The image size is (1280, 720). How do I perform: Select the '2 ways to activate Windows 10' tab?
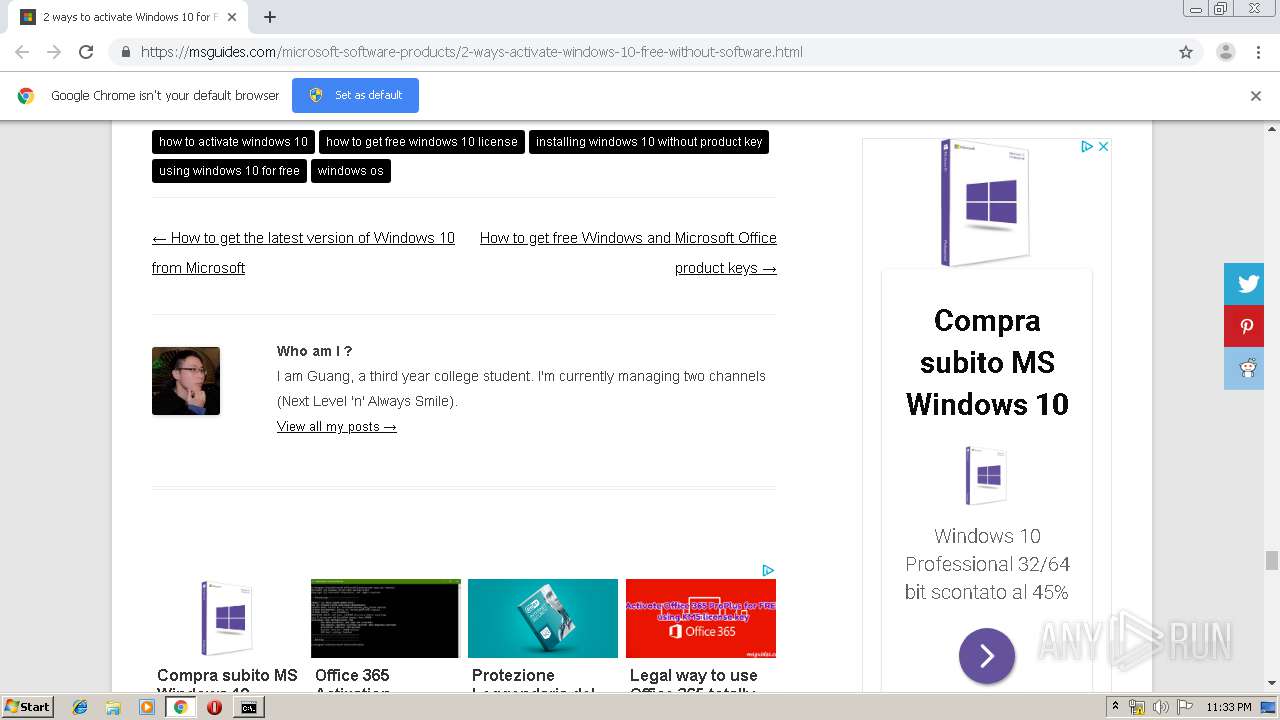(x=127, y=17)
